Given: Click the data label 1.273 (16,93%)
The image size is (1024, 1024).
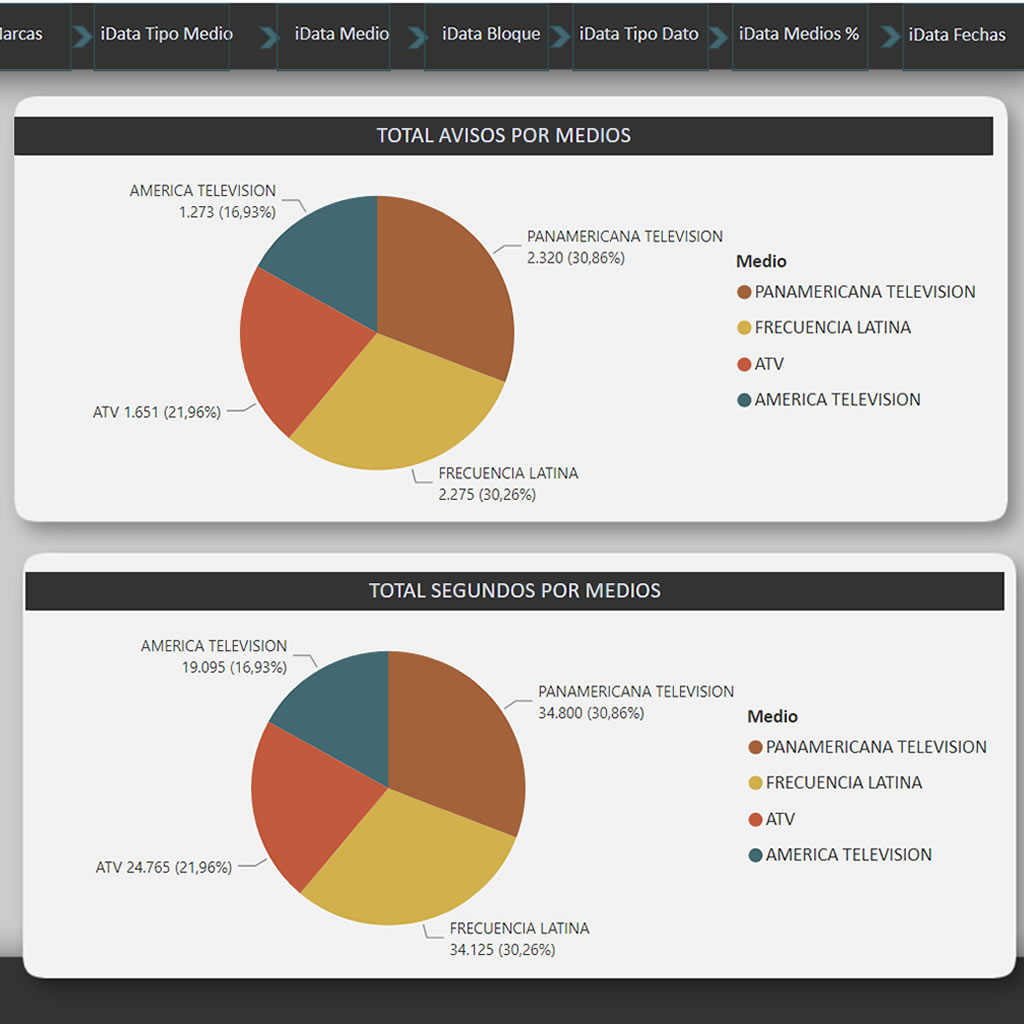Looking at the screenshot, I should (x=227, y=212).
